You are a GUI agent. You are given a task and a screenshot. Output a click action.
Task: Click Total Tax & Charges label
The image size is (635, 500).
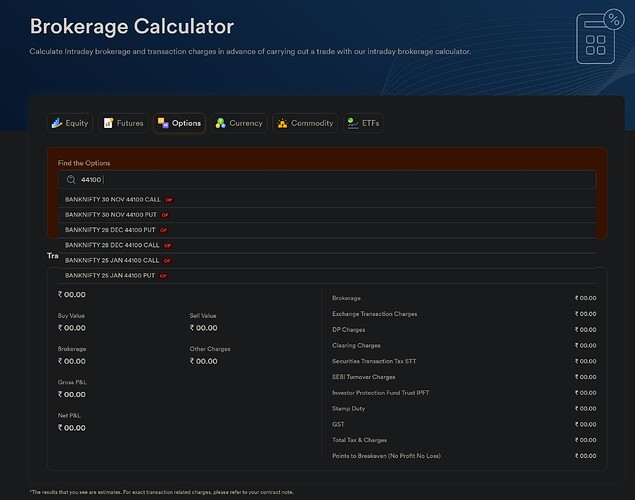(x=360, y=440)
